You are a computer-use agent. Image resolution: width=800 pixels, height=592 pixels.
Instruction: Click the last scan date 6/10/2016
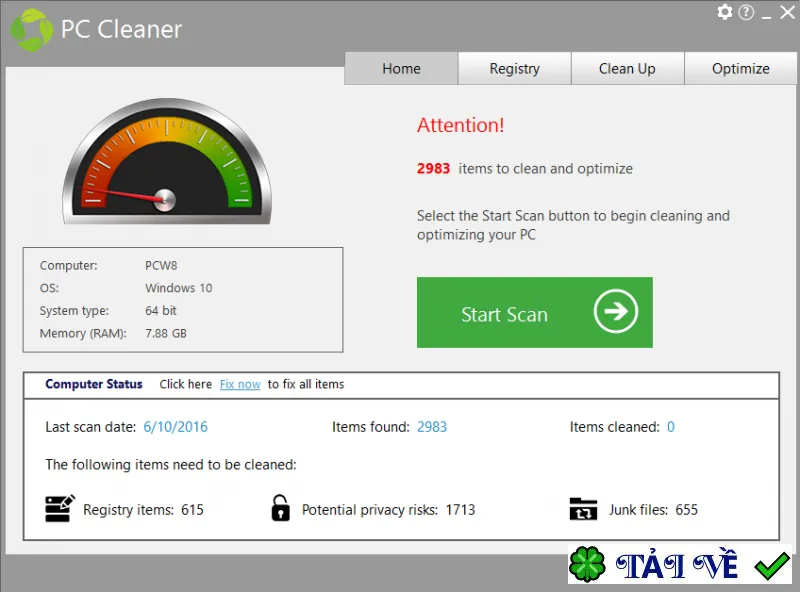pyautogui.click(x=176, y=427)
